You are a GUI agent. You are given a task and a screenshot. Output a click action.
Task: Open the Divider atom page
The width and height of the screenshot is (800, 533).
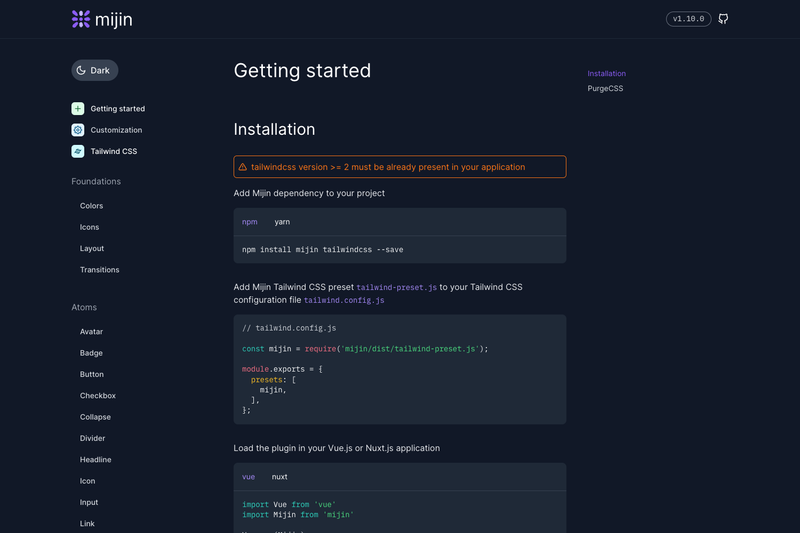pyautogui.click(x=92, y=439)
